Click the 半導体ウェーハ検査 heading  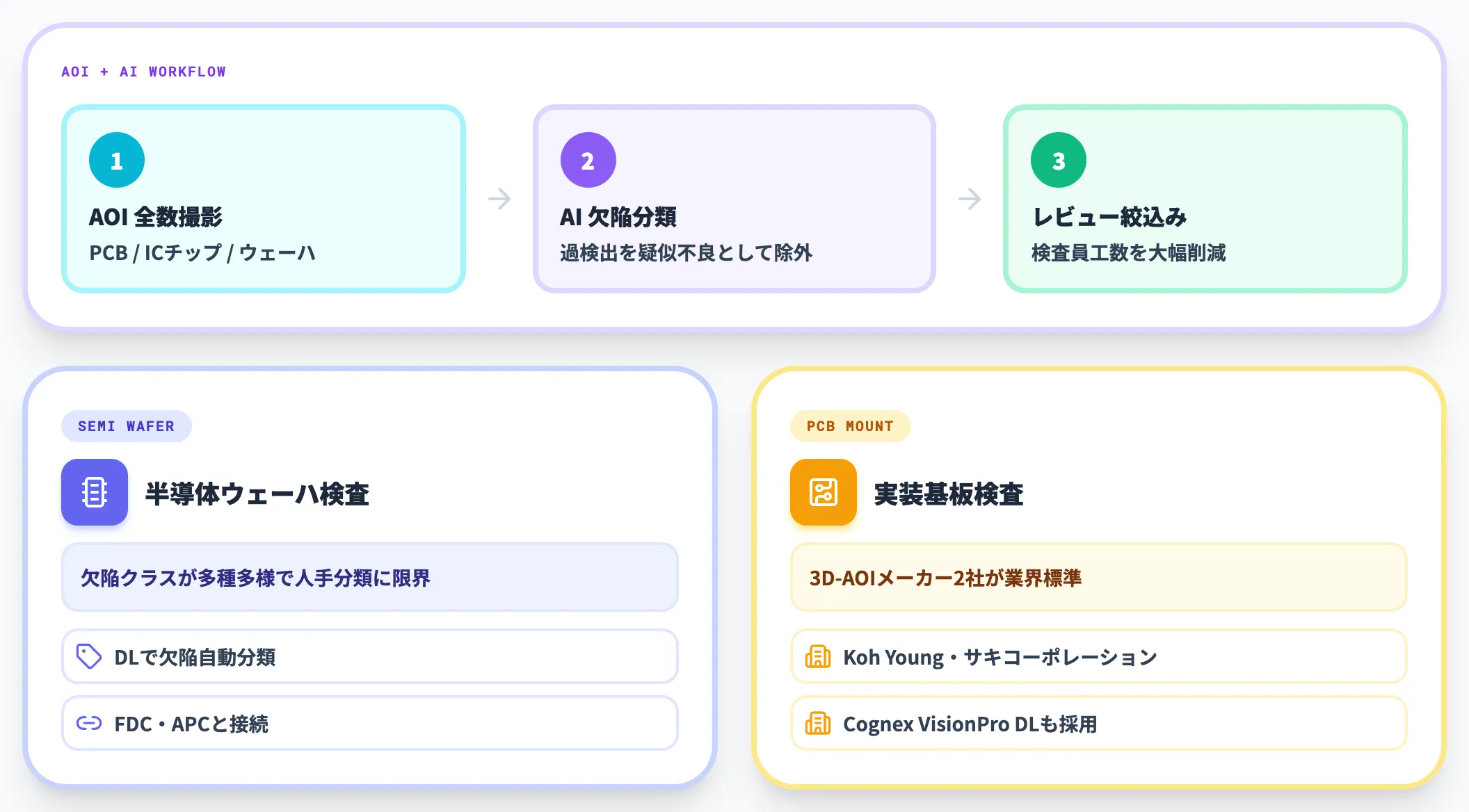257,494
